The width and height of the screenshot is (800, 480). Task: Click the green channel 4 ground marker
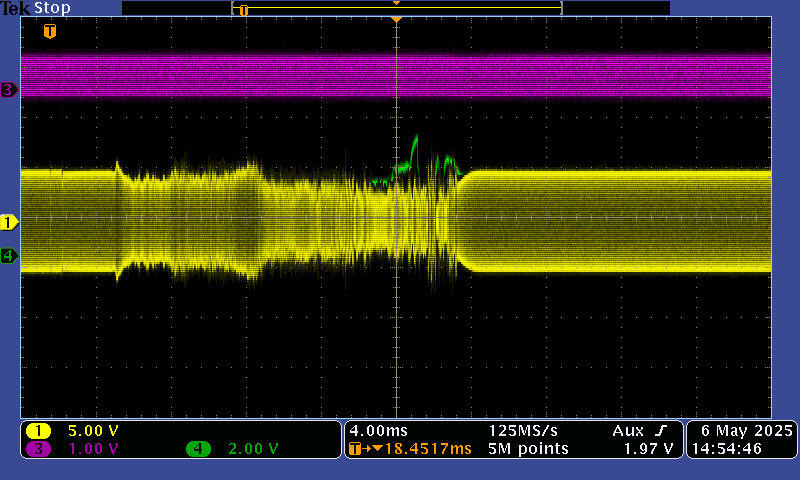coord(9,255)
